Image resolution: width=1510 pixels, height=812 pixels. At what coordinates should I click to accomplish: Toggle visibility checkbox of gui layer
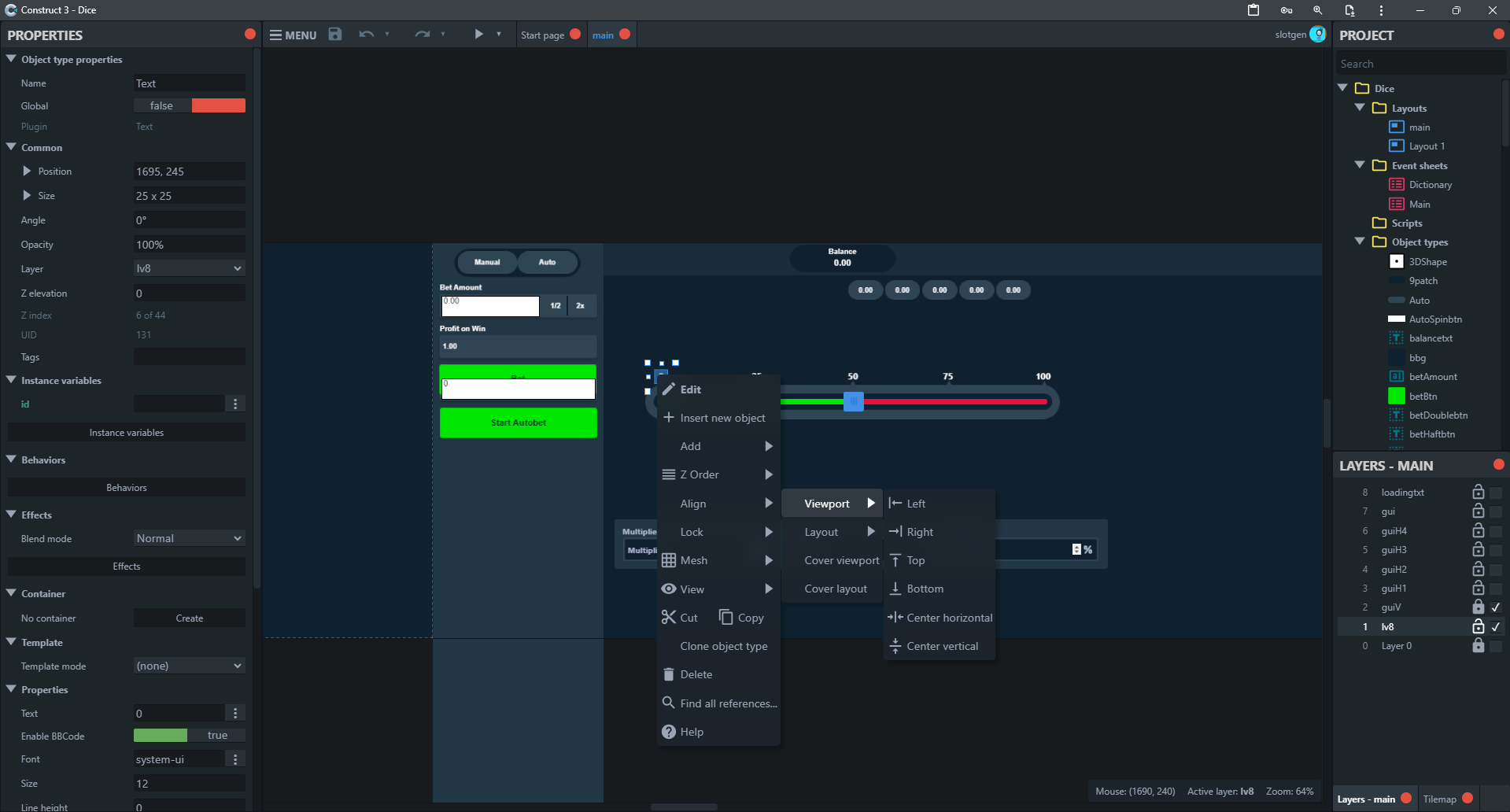(x=1496, y=511)
